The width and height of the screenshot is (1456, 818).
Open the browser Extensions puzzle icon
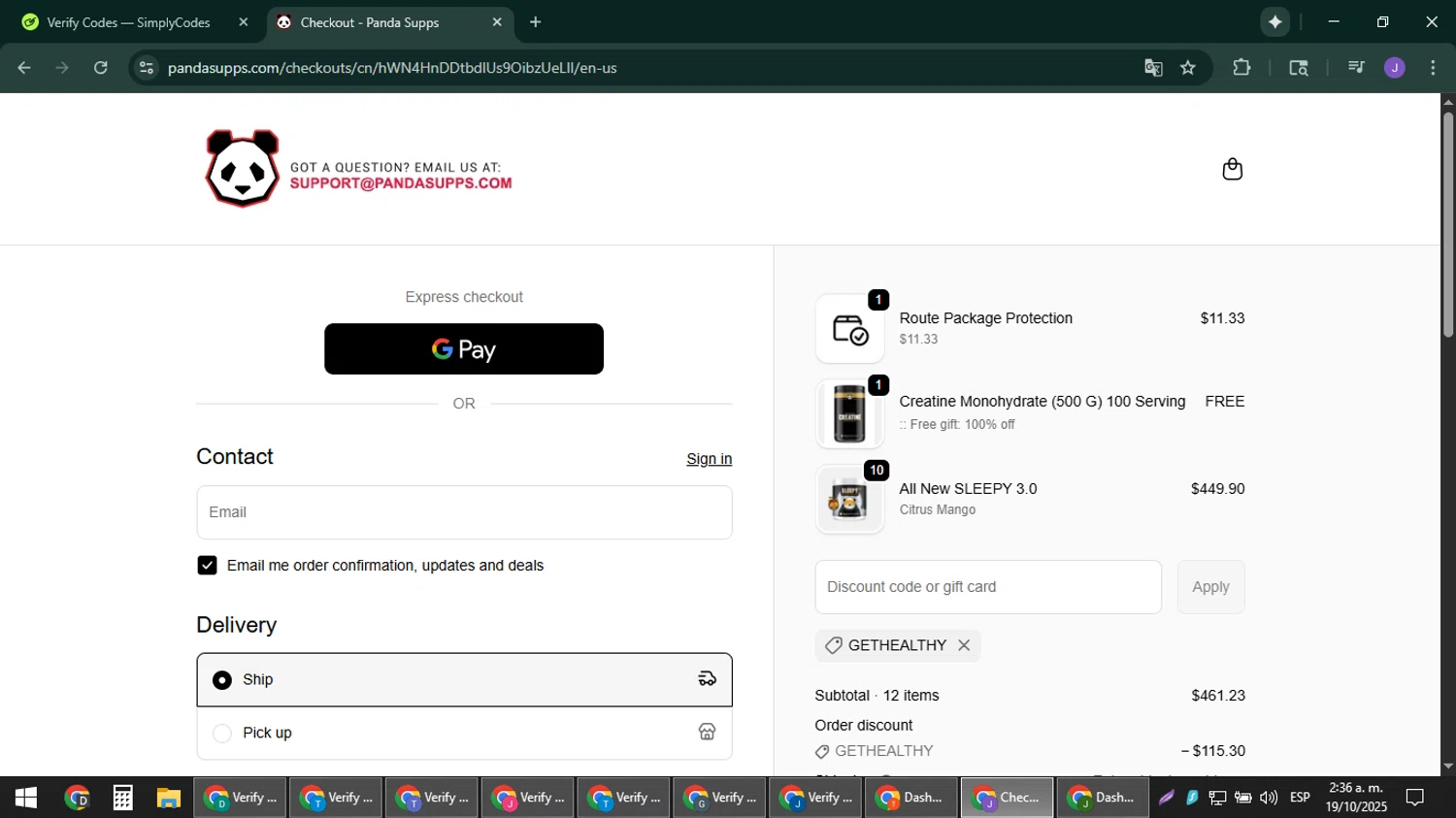[1241, 68]
